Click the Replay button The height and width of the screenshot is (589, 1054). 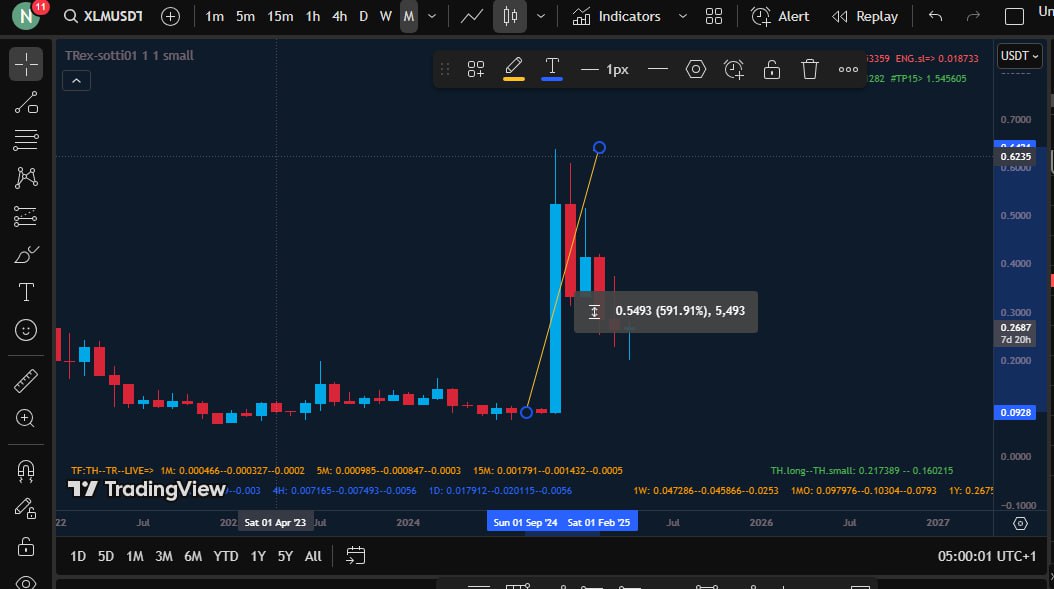point(865,16)
